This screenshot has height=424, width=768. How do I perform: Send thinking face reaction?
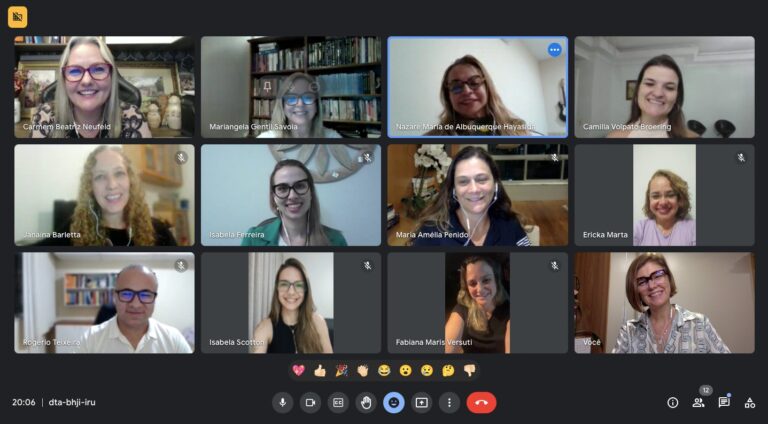[x=448, y=371]
